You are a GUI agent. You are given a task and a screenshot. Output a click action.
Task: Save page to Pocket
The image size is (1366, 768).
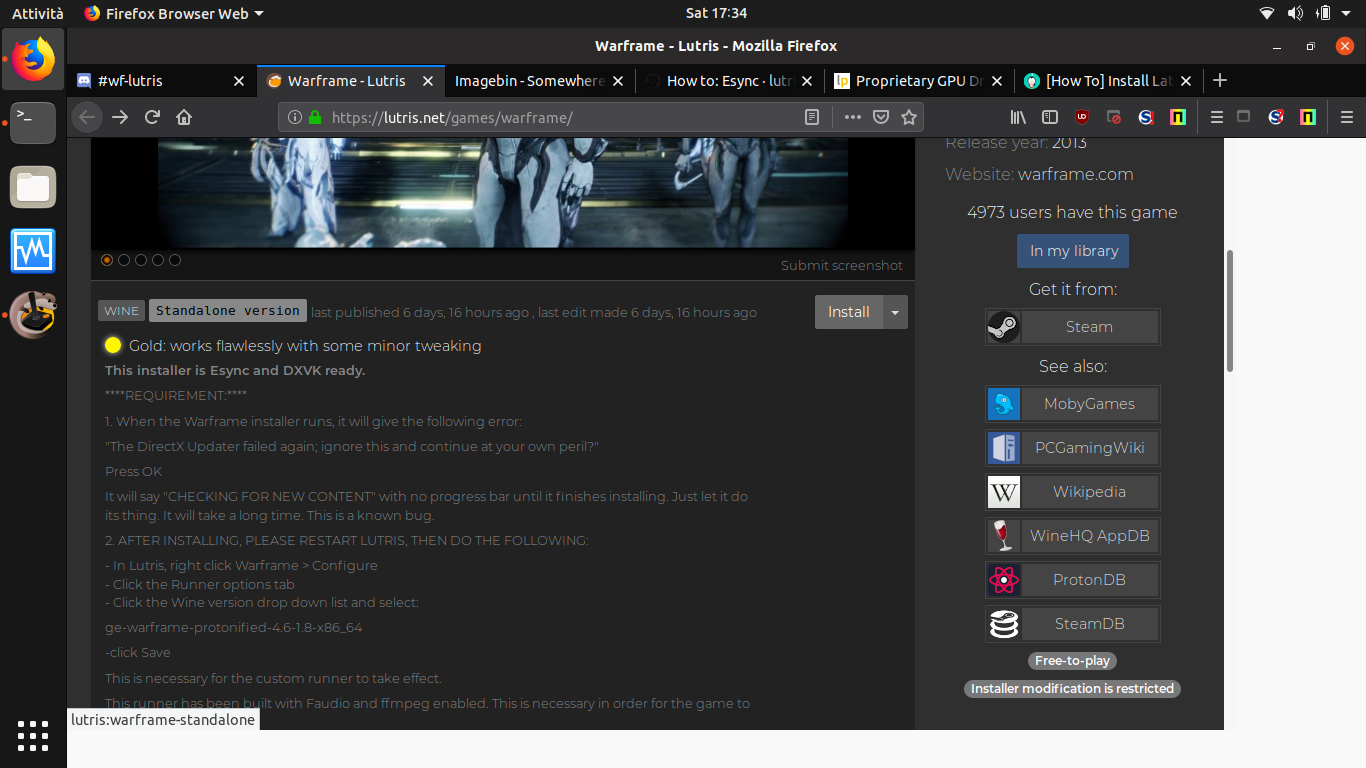[x=881, y=117]
